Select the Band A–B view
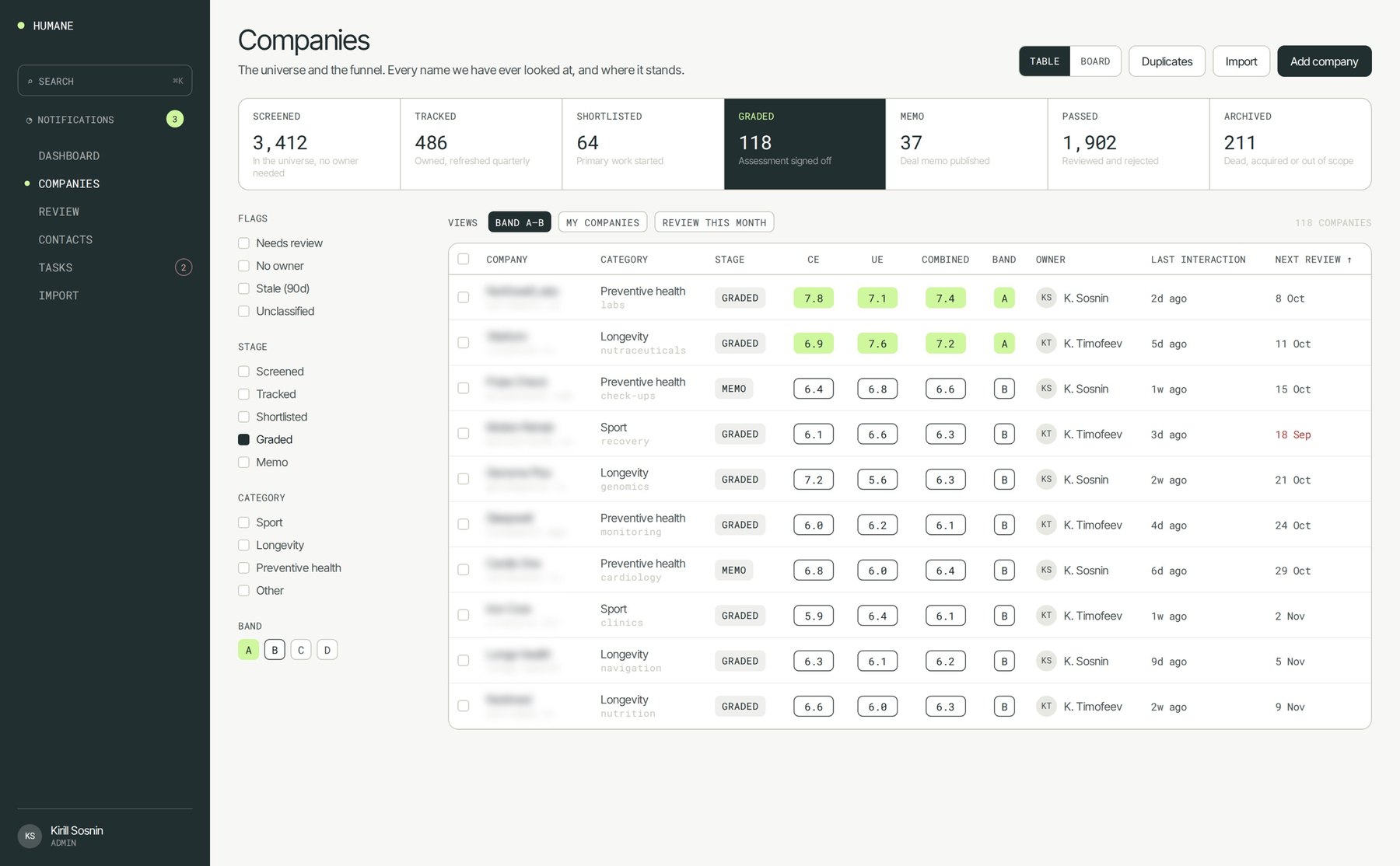This screenshot has width=1400, height=866. 520,222
